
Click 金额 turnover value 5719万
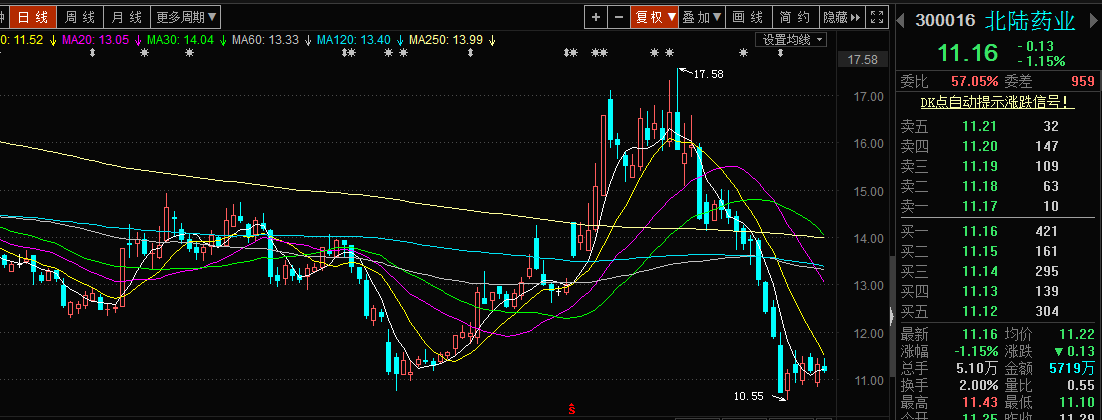[x=1072, y=368]
